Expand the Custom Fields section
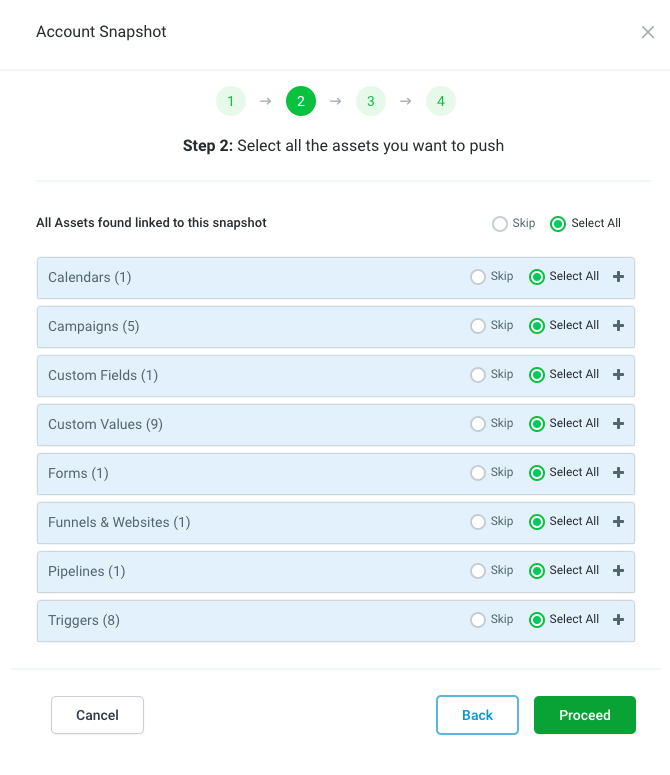This screenshot has width=670, height=775. (x=618, y=375)
